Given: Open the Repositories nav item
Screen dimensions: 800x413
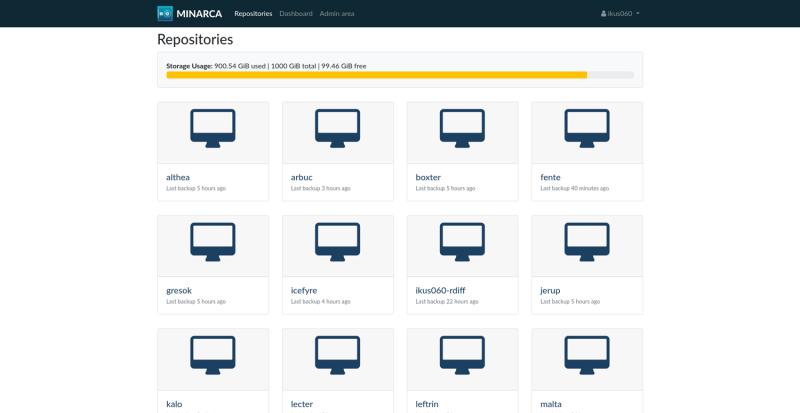Looking at the screenshot, I should click(x=253, y=14).
